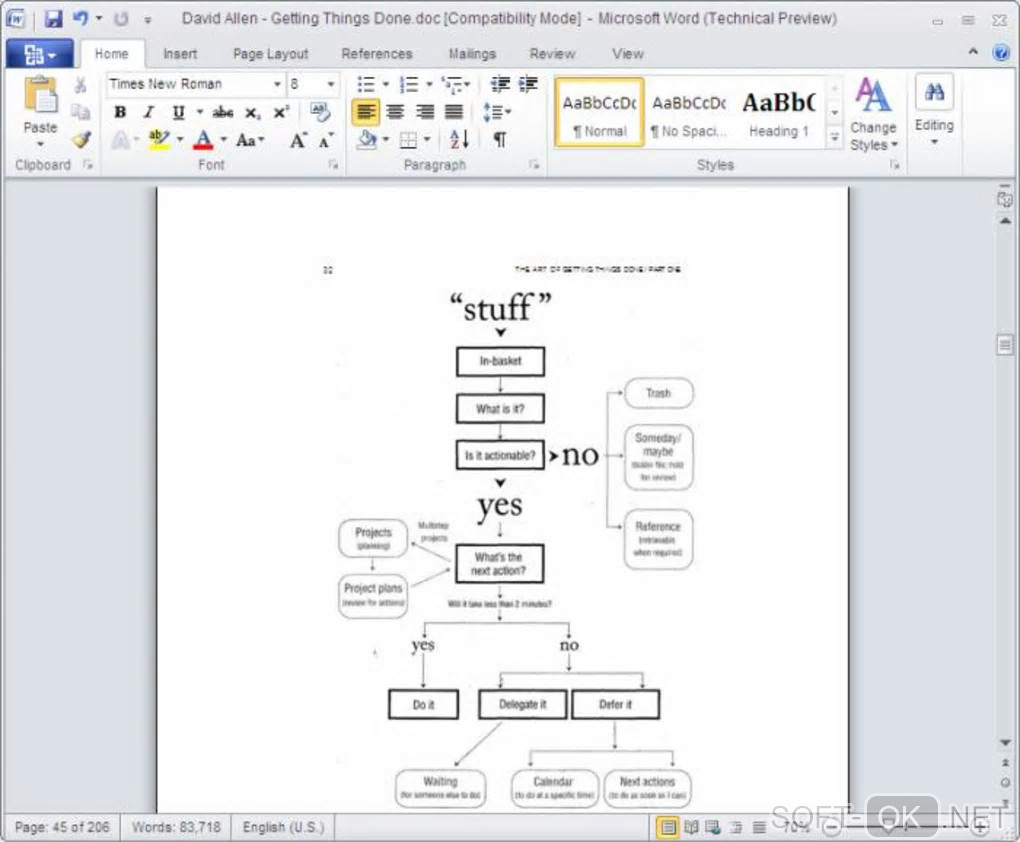Open Change Case Aa dropdown
The width and height of the screenshot is (1020, 842).
pyautogui.click(x=249, y=140)
